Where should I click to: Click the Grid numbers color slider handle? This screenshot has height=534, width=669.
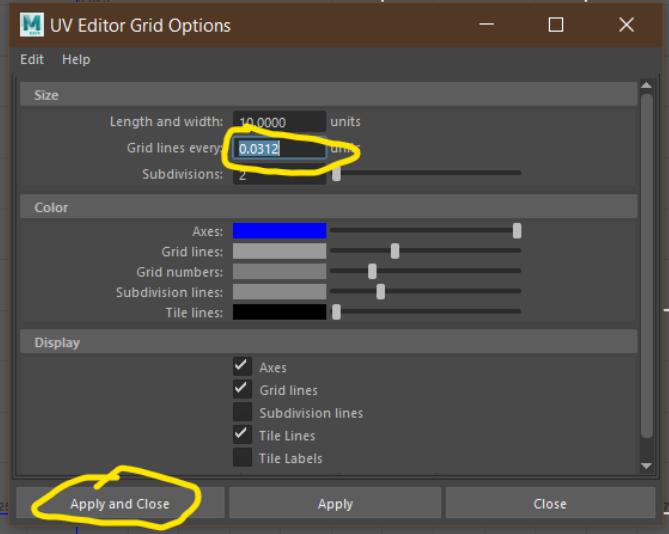(372, 271)
